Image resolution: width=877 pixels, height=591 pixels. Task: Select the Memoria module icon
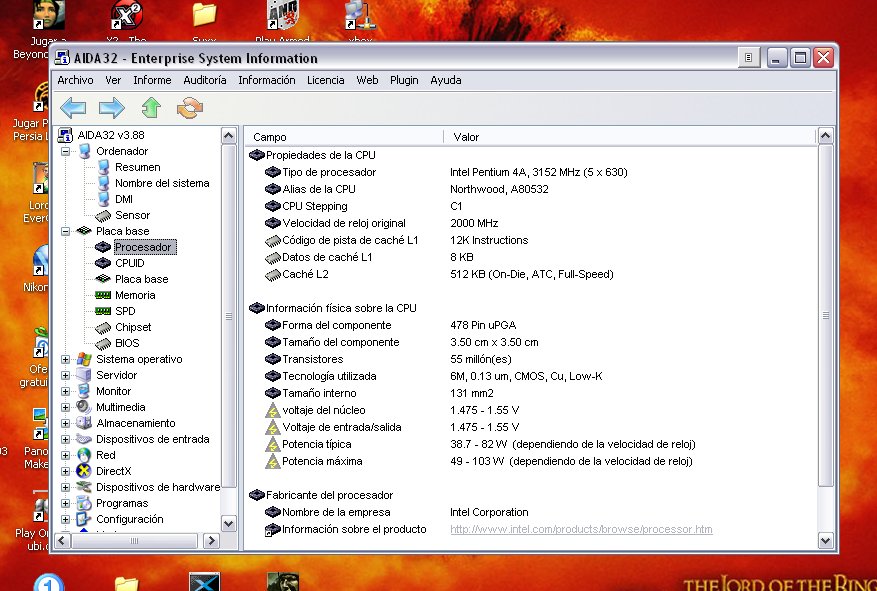click(x=103, y=295)
